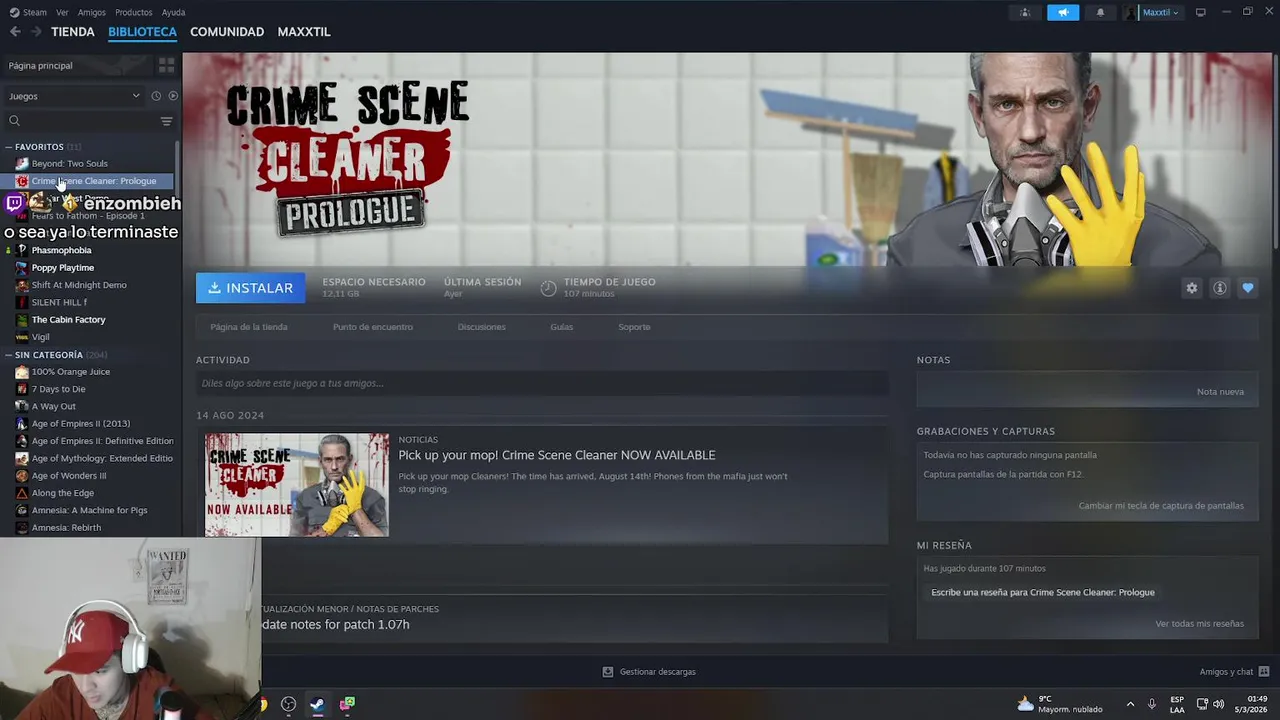The image size is (1280, 720).
Task: Go to the MAXXTIL profile tab
Action: pyautogui.click(x=304, y=32)
